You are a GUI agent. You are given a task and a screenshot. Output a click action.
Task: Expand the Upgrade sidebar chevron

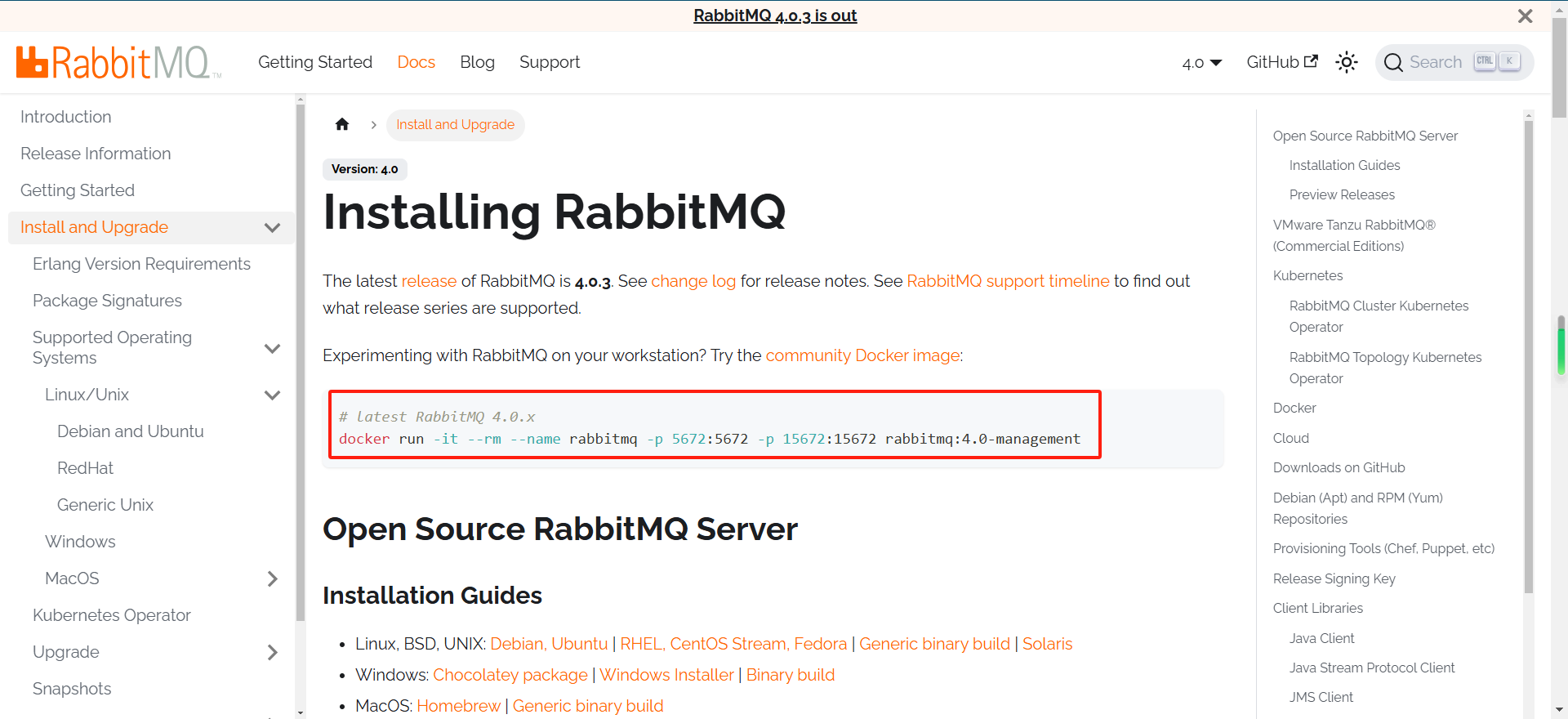pos(273,652)
